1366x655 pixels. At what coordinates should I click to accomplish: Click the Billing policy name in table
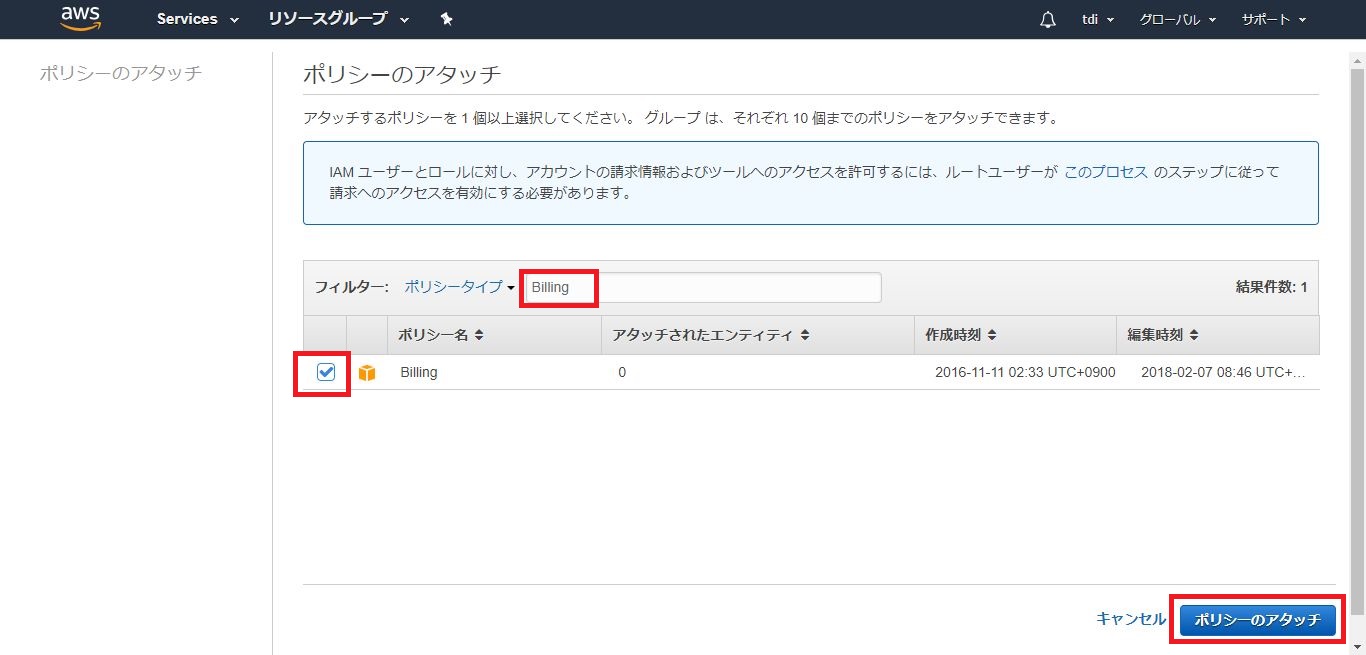coord(419,372)
